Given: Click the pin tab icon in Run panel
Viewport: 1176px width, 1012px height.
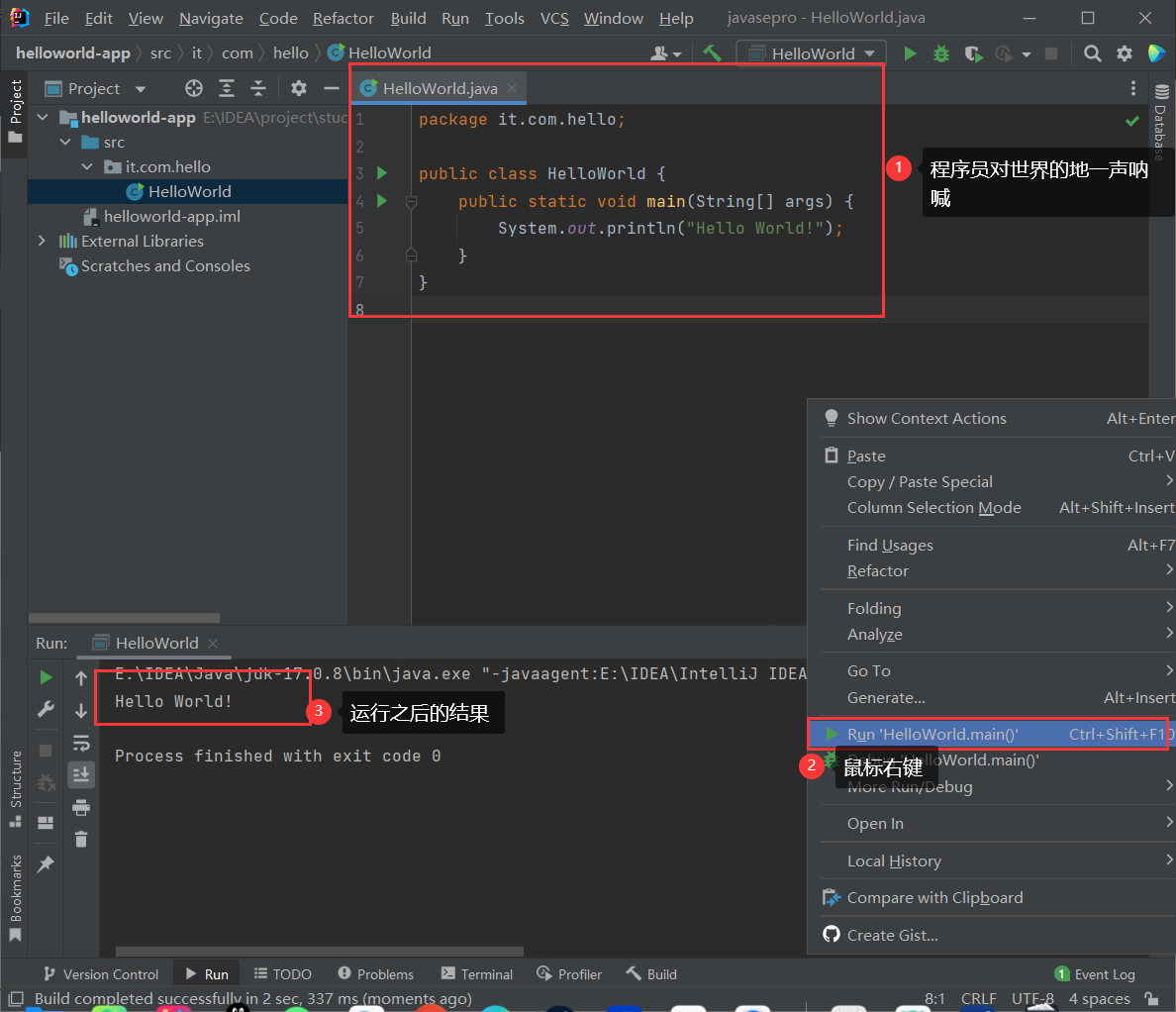Looking at the screenshot, I should 46,863.
